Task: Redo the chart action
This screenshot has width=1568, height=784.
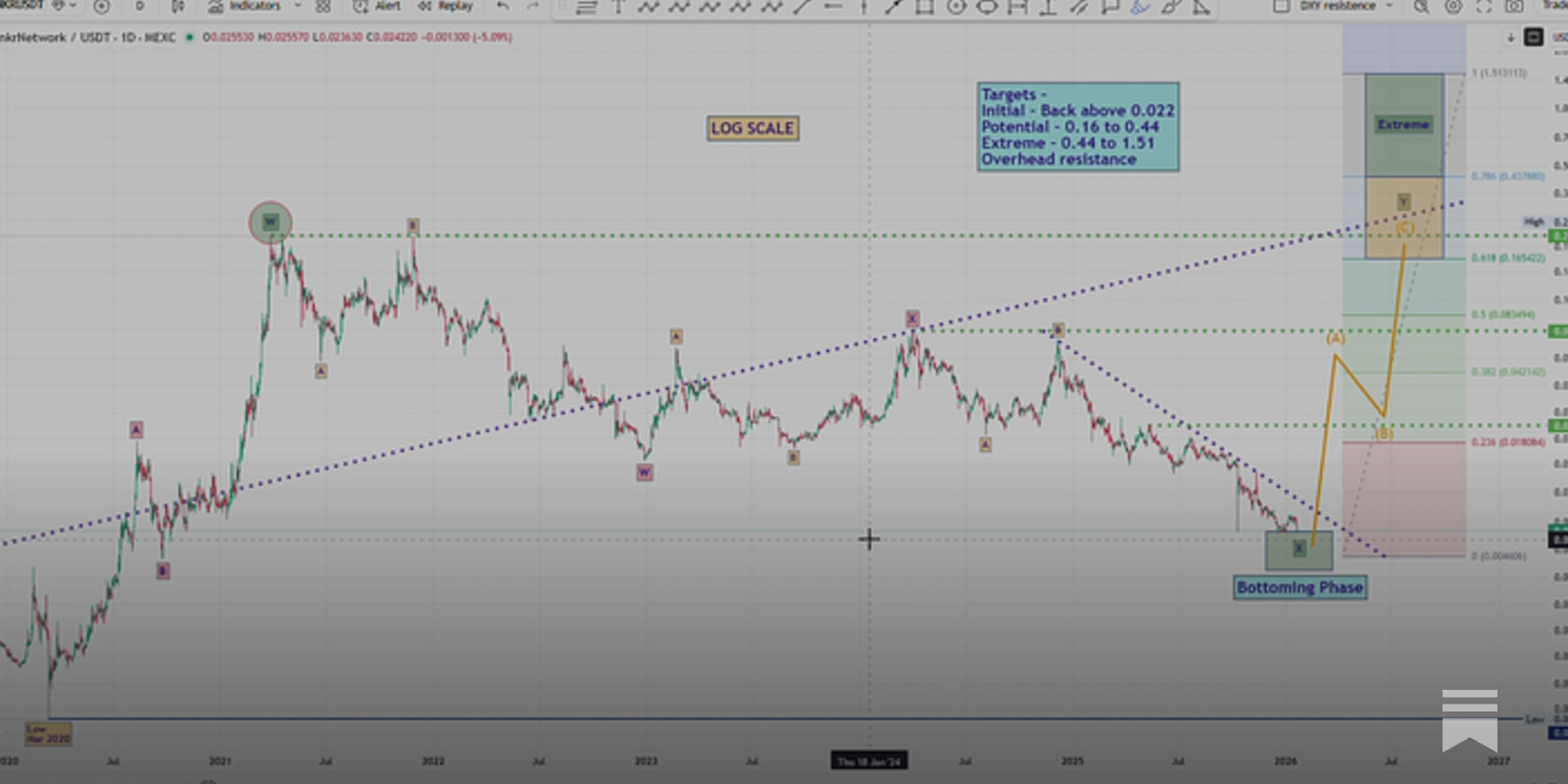Action: 533,6
